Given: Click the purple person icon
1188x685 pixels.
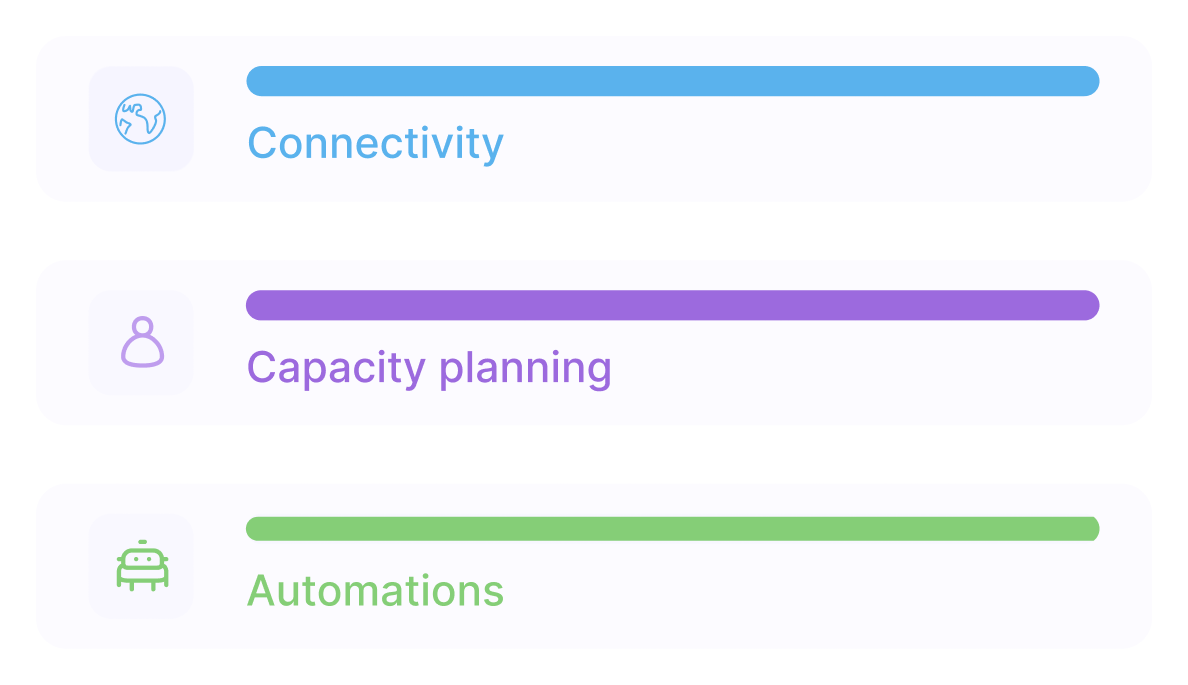Looking at the screenshot, I should 142,342.
